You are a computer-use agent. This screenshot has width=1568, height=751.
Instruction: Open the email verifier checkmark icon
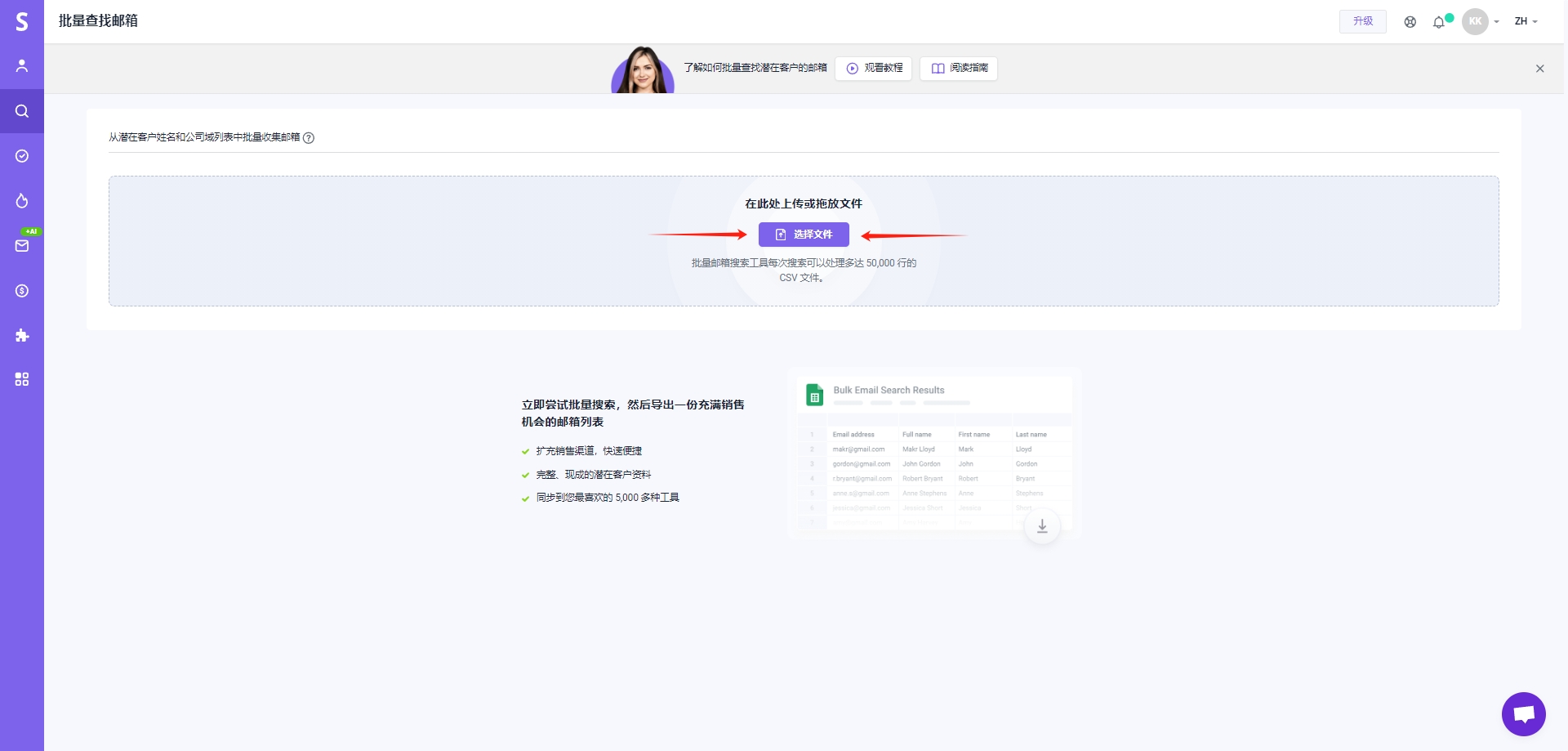pyautogui.click(x=22, y=156)
